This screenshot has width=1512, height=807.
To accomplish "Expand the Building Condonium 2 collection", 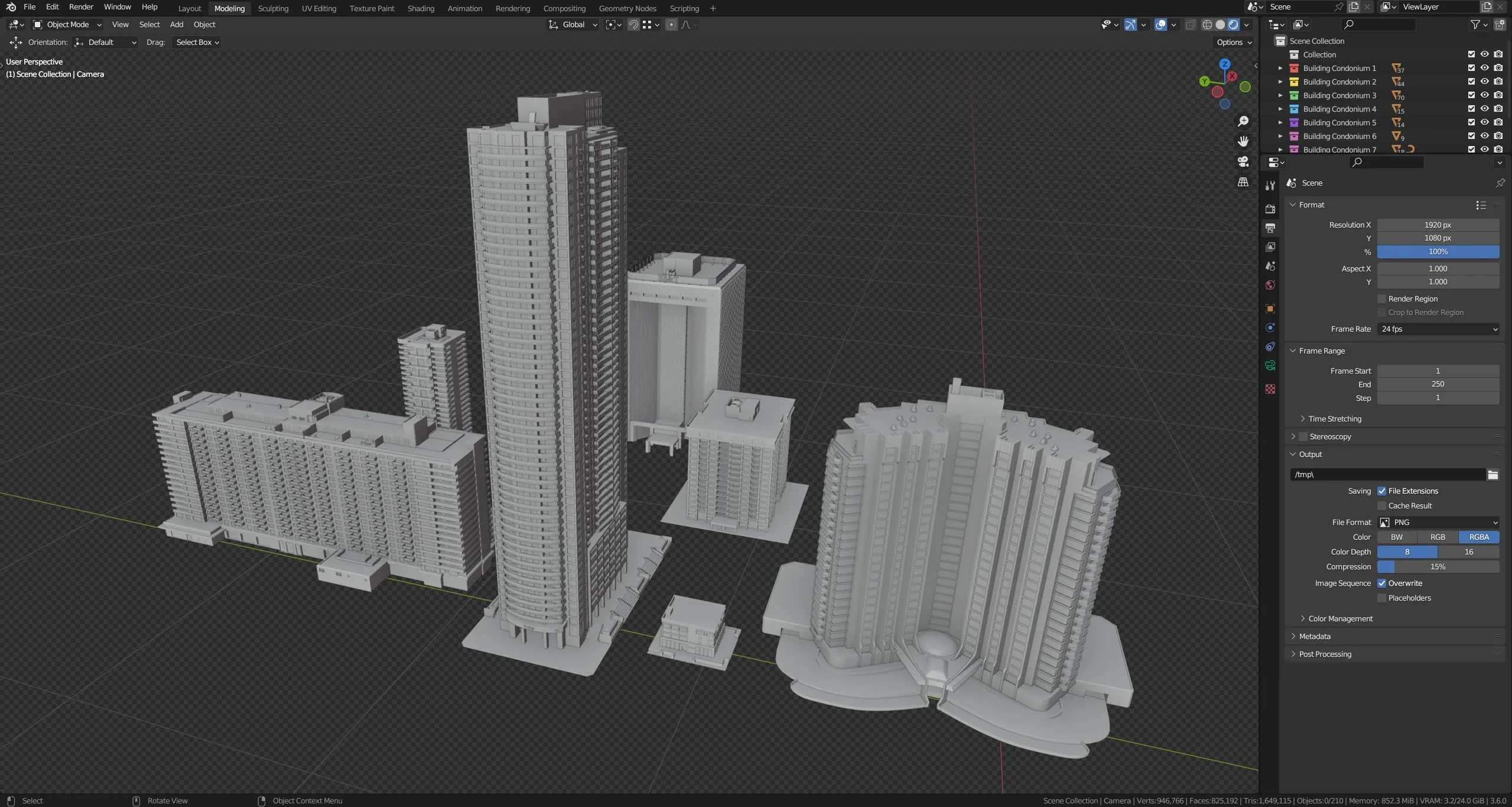I will 1280,82.
